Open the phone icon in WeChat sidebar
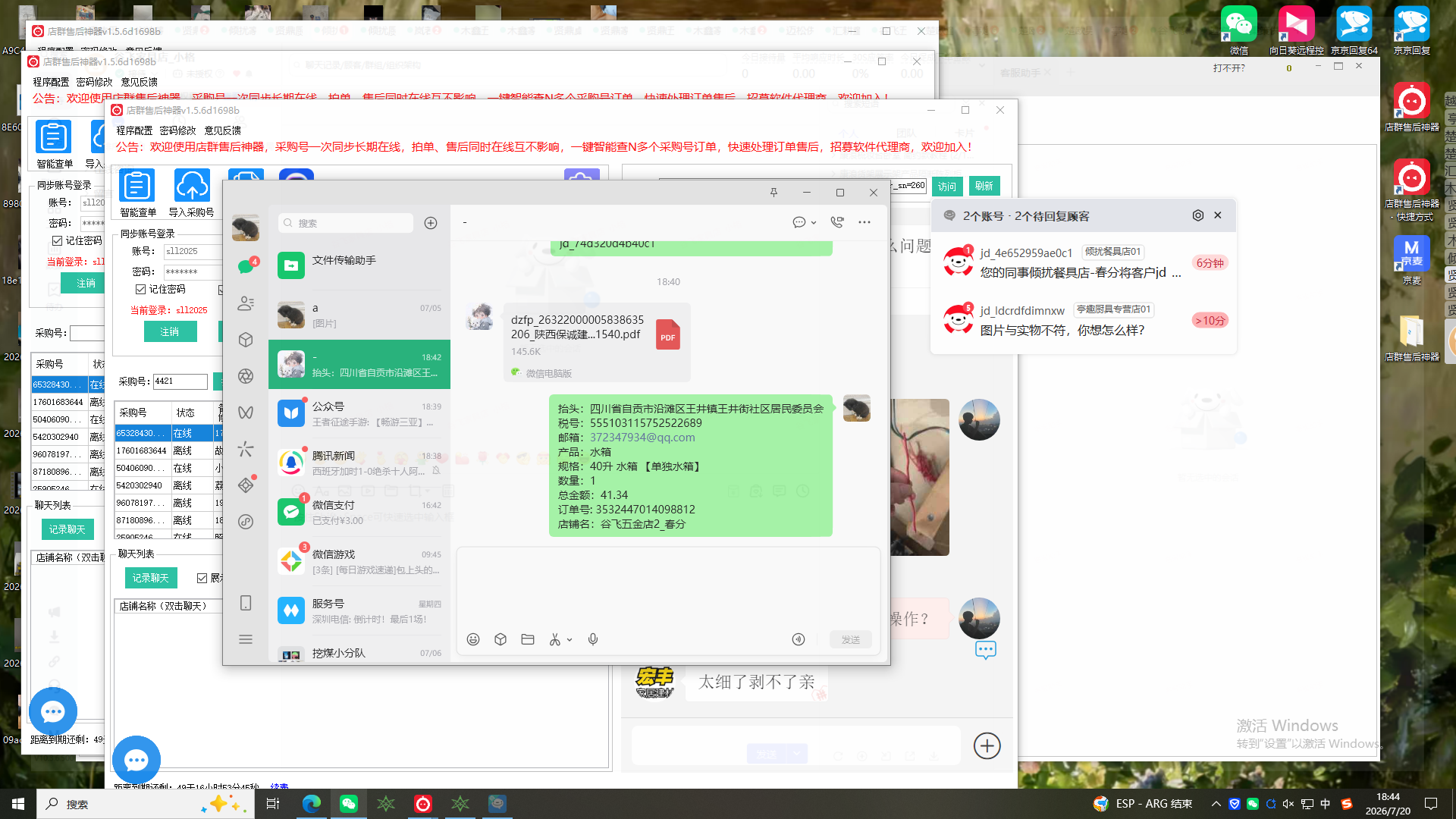Image resolution: width=1456 pixels, height=819 pixels. point(246,603)
